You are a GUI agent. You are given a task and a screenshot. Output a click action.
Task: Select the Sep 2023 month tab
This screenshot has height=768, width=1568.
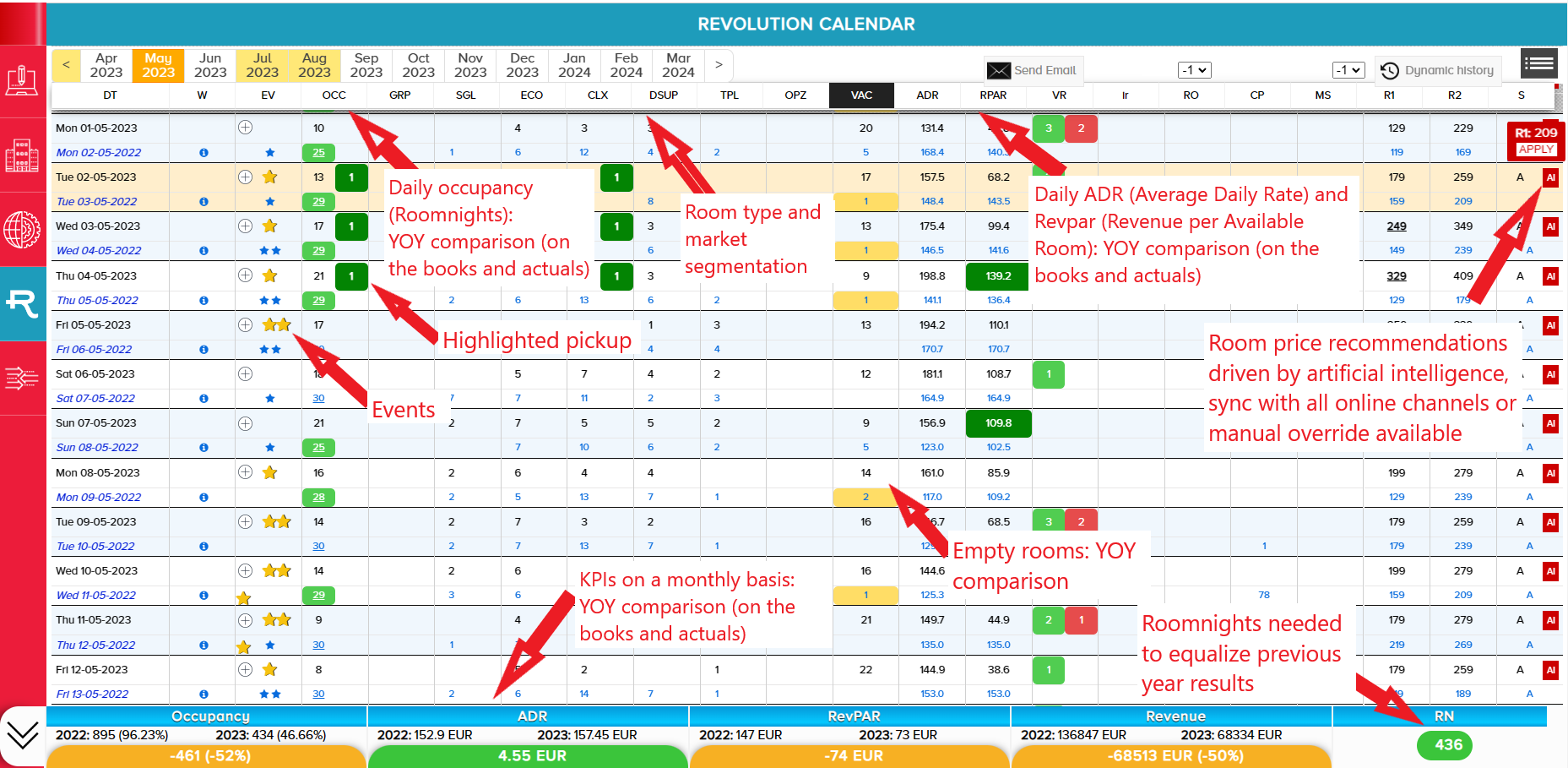pos(366,65)
